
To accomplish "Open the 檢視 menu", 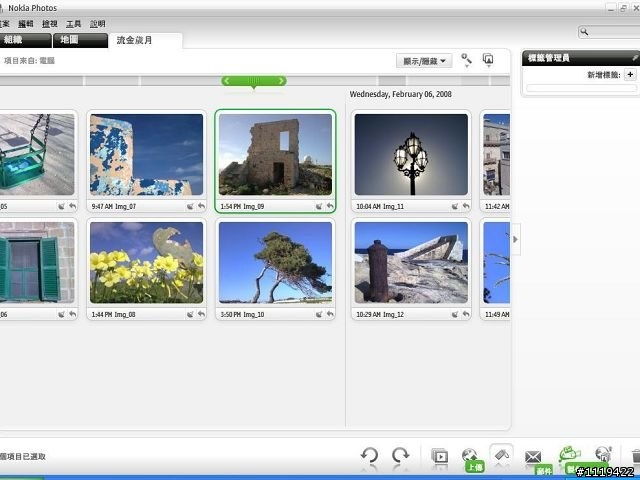I will click(50, 24).
